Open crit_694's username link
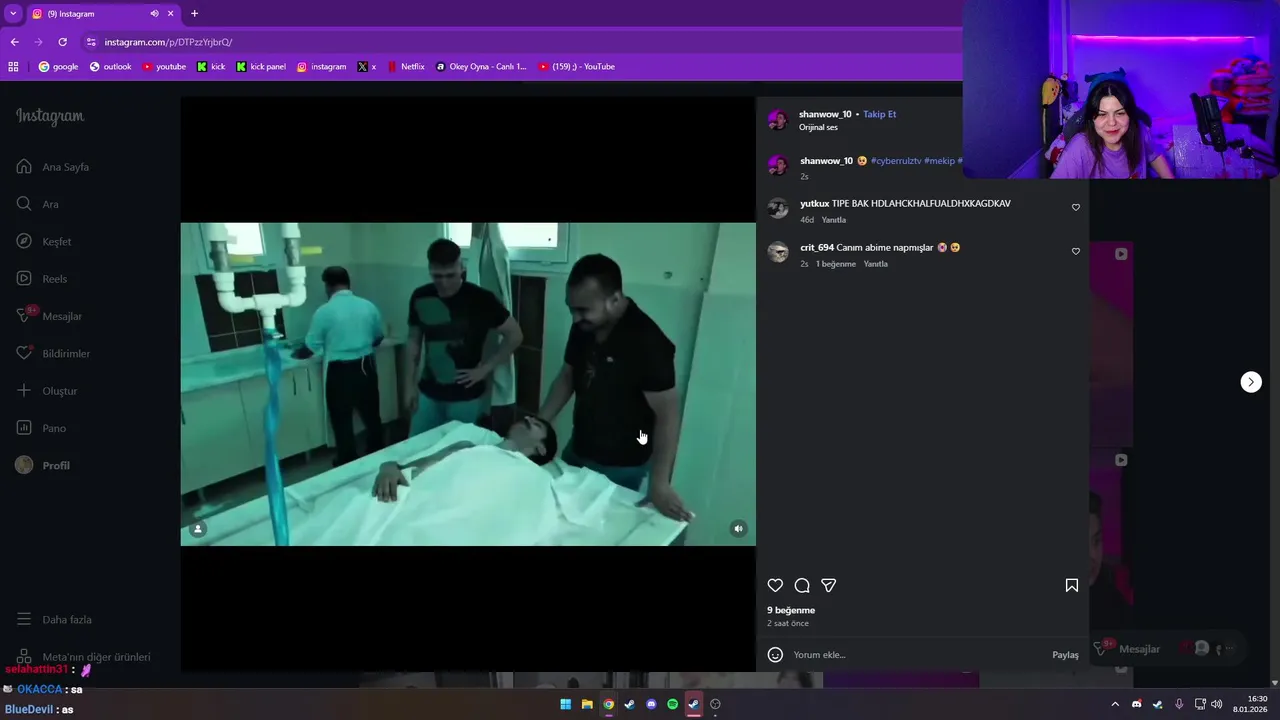This screenshot has height=720, width=1280. click(x=817, y=248)
